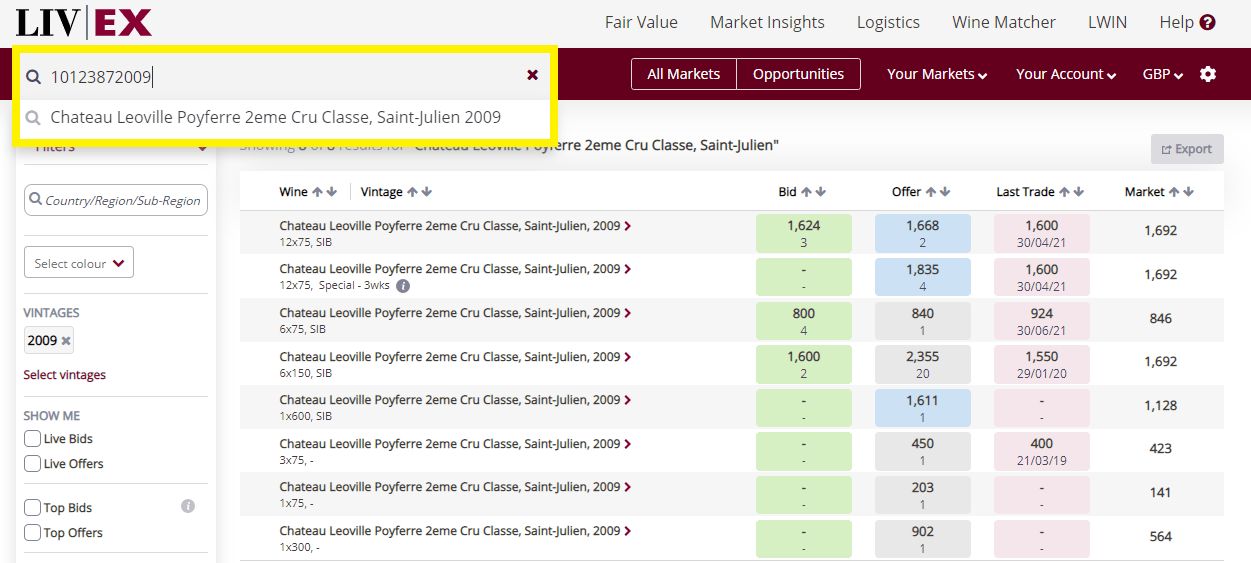Click info icon next to Top Bids

[x=187, y=507]
